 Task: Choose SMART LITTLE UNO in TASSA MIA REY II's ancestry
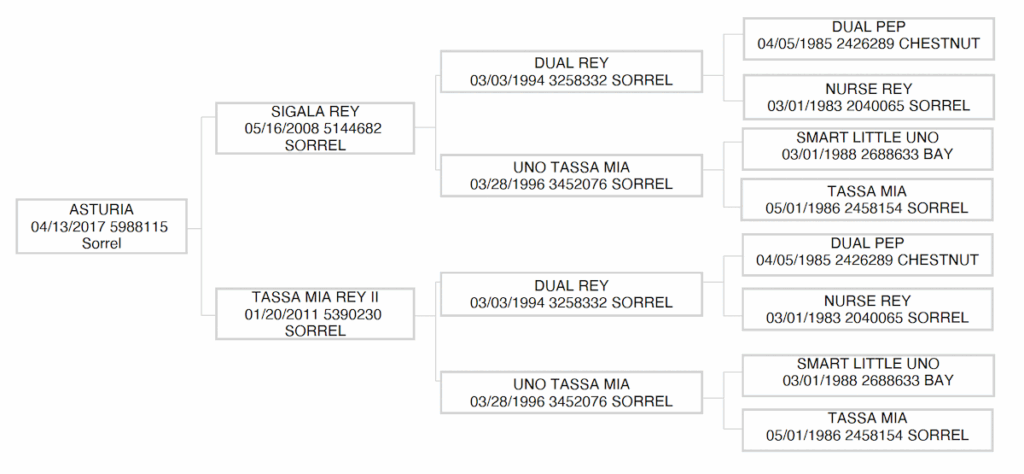point(867,372)
